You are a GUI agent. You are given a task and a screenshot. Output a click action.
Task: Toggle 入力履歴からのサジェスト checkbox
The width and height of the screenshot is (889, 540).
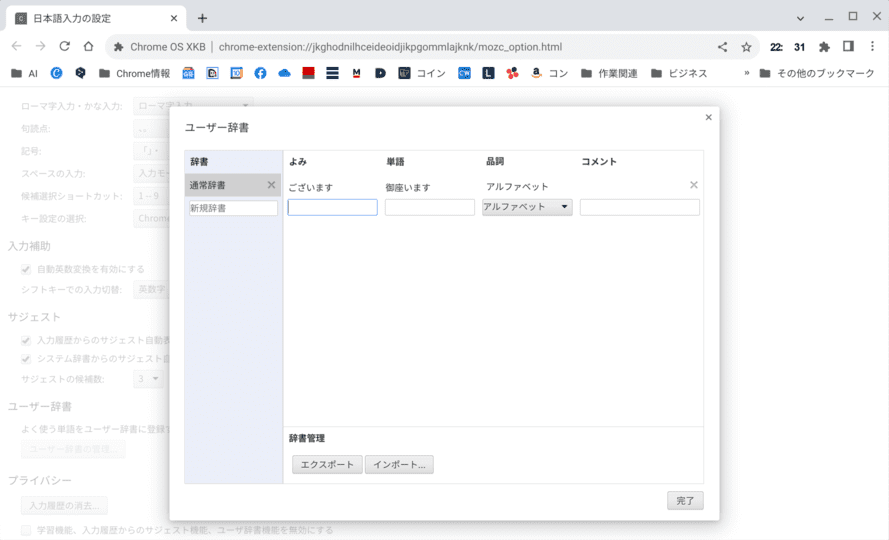26,340
